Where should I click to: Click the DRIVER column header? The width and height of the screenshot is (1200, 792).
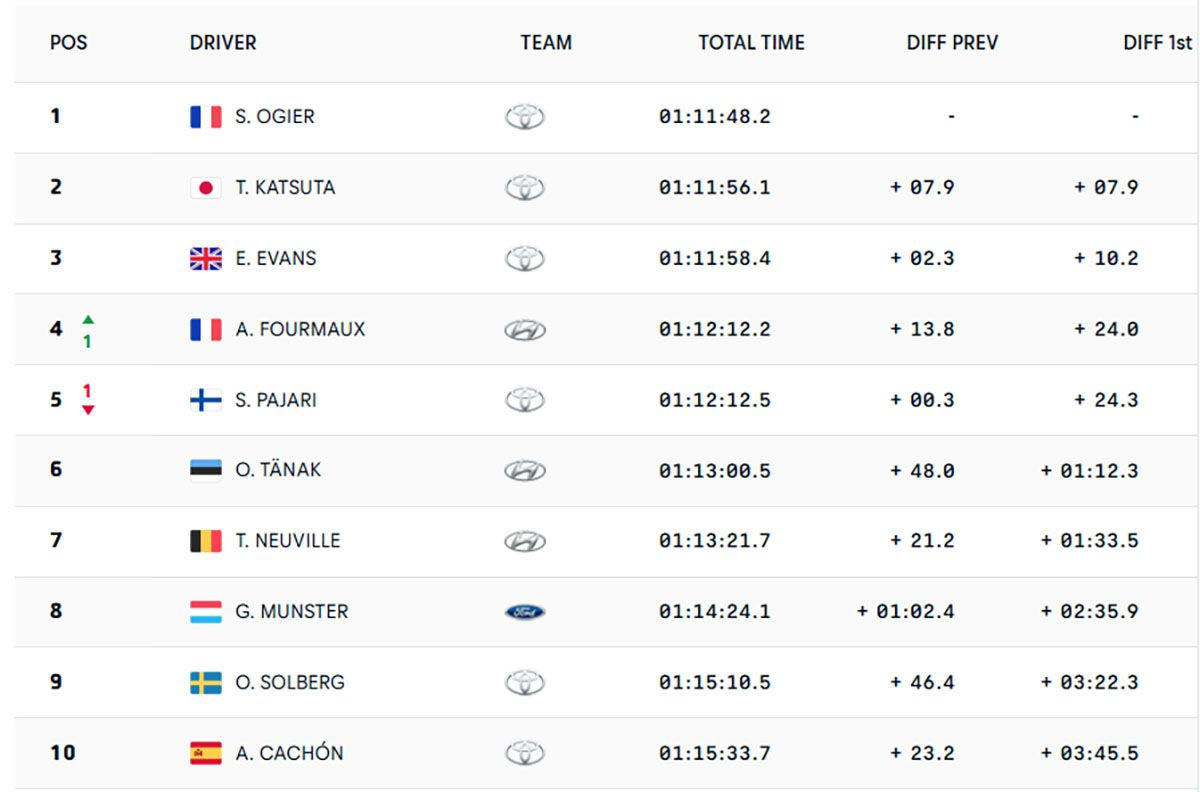(223, 43)
